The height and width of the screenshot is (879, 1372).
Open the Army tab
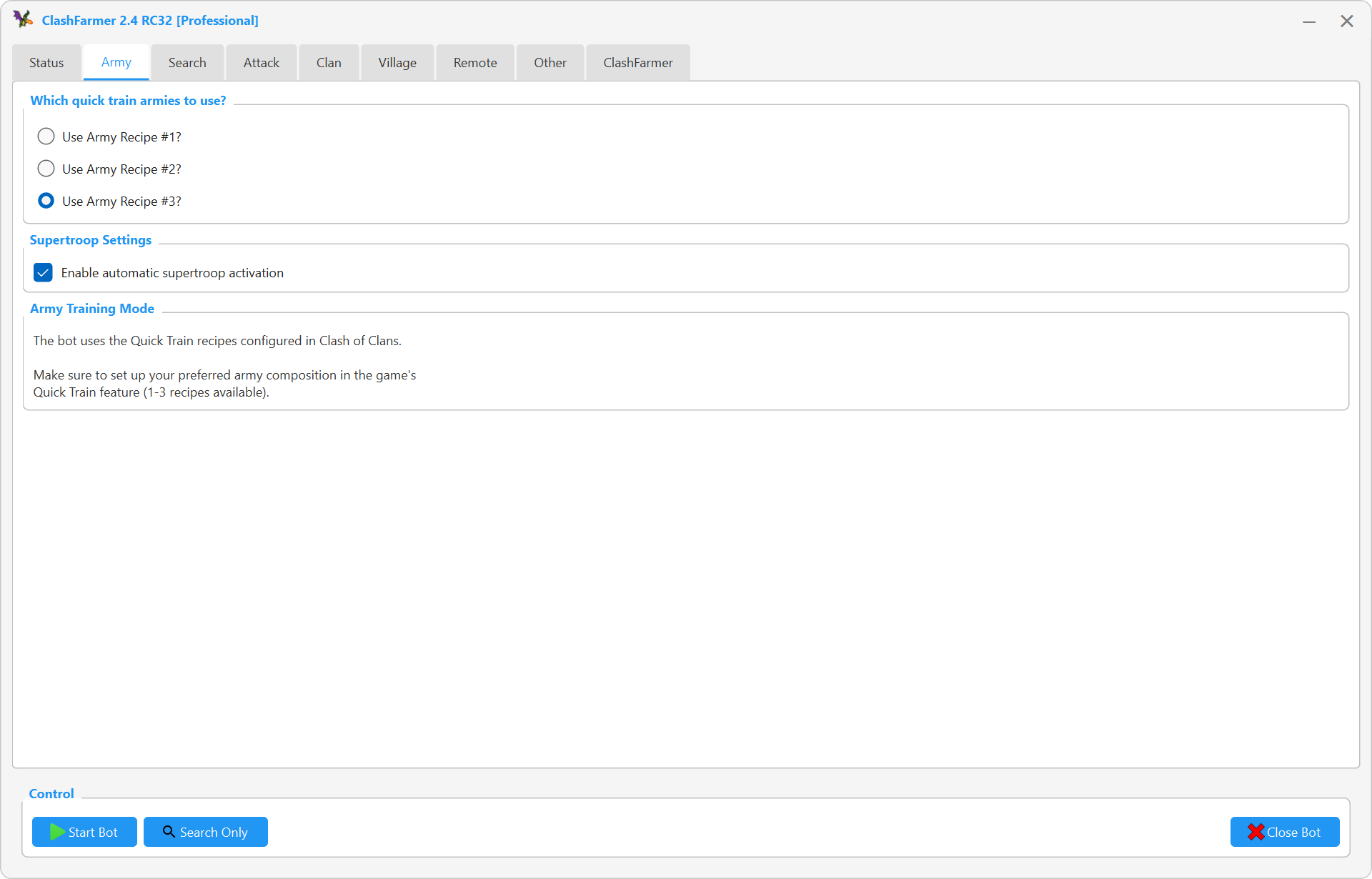click(116, 62)
